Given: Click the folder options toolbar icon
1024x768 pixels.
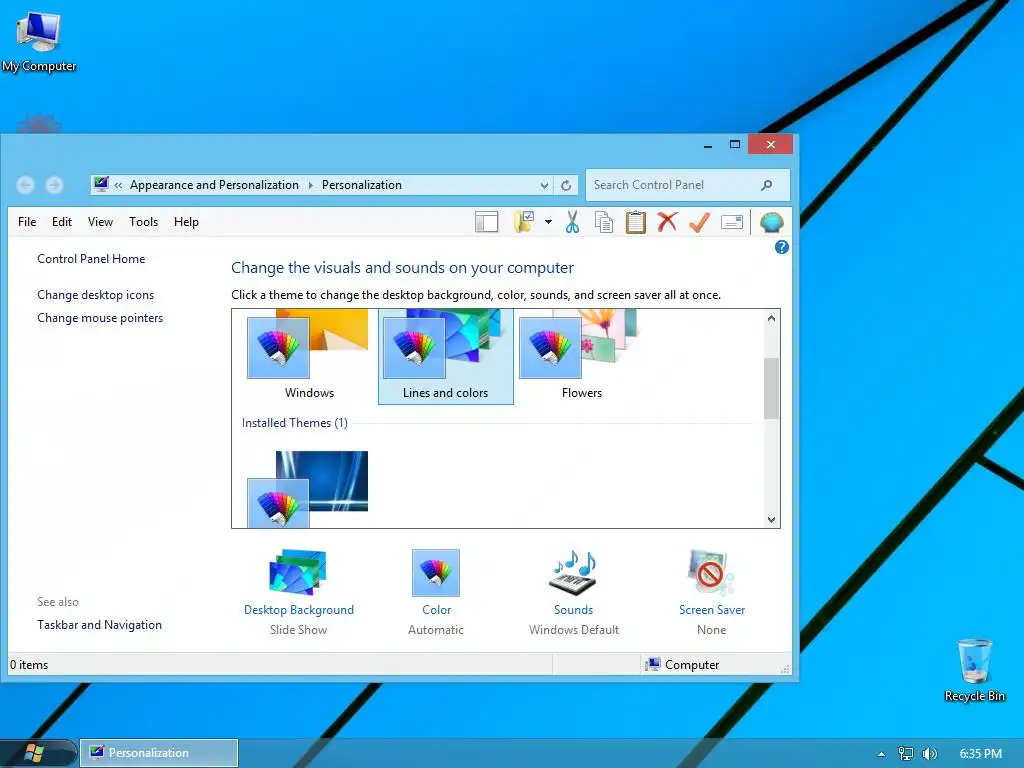Looking at the screenshot, I should (524, 222).
